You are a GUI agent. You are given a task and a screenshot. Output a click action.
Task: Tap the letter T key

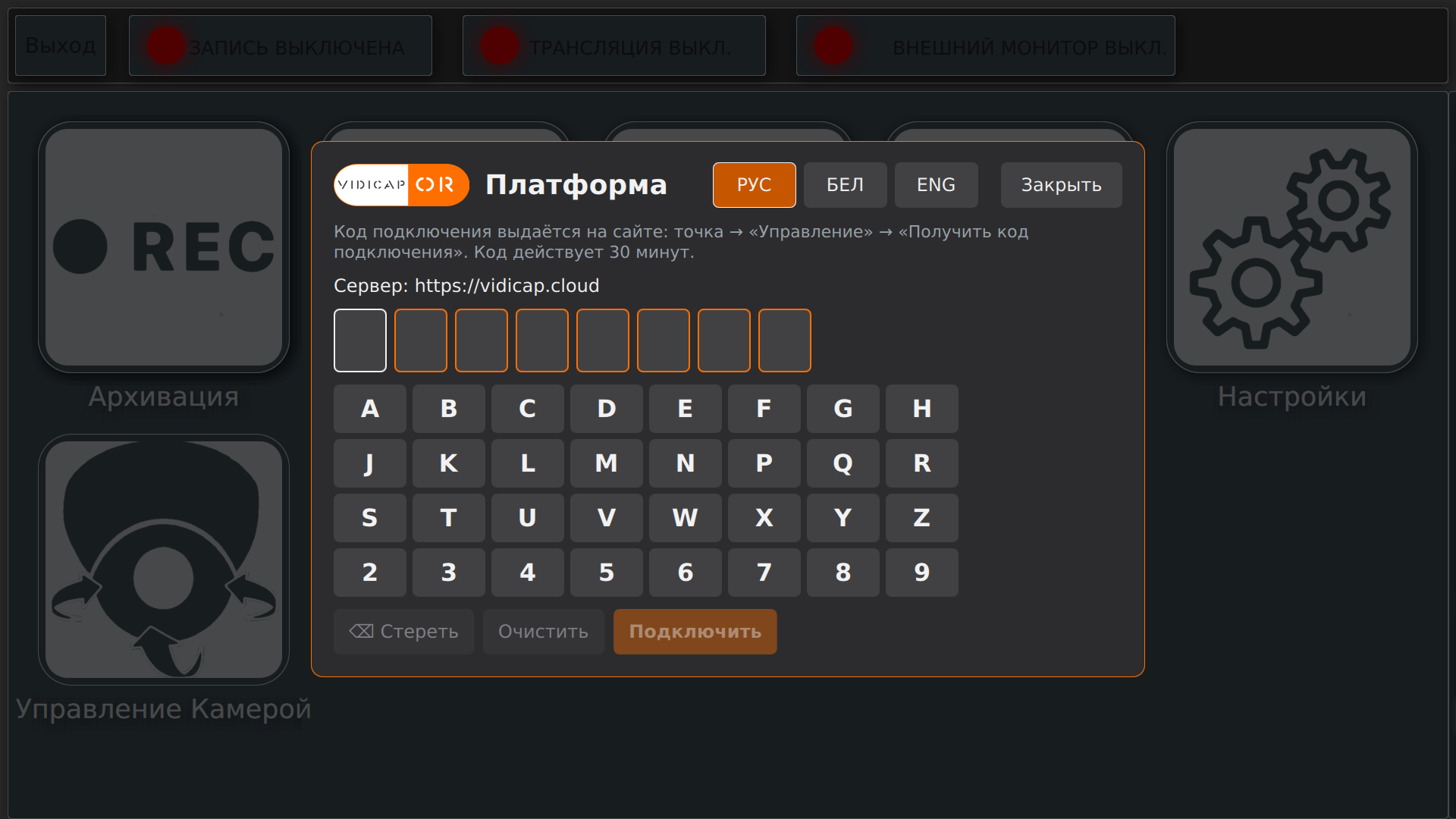(x=449, y=518)
